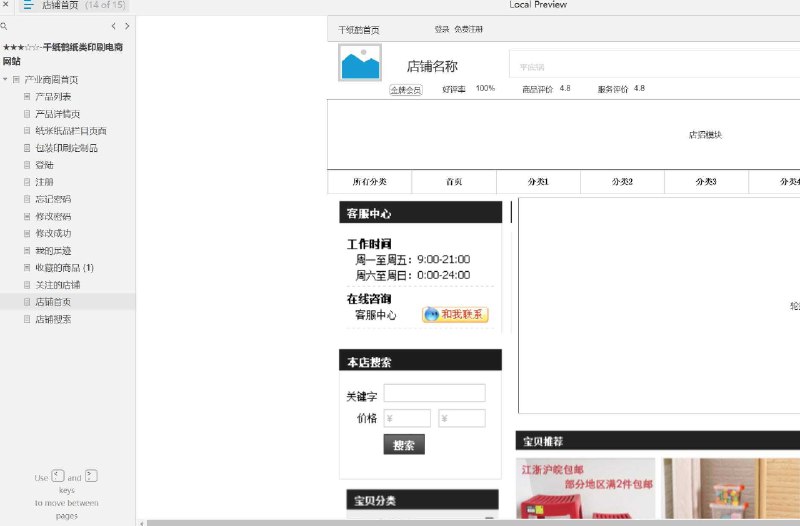This screenshot has height=526, width=800.
Task: Open the 产业商圈首页 page
Action: point(51,80)
